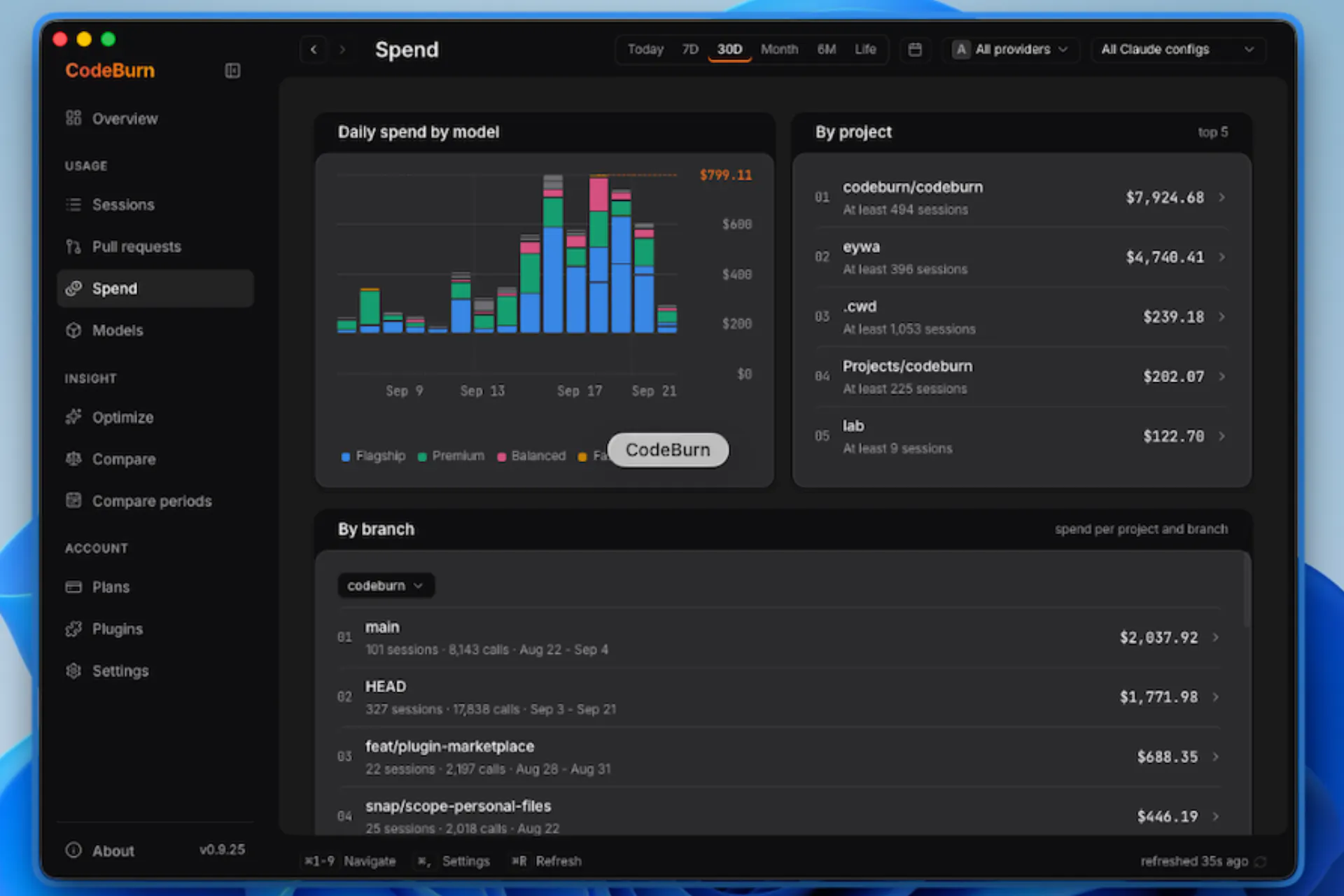Click the $799.11 peak label on the chart
The width and height of the screenshot is (1344, 896).
click(726, 175)
